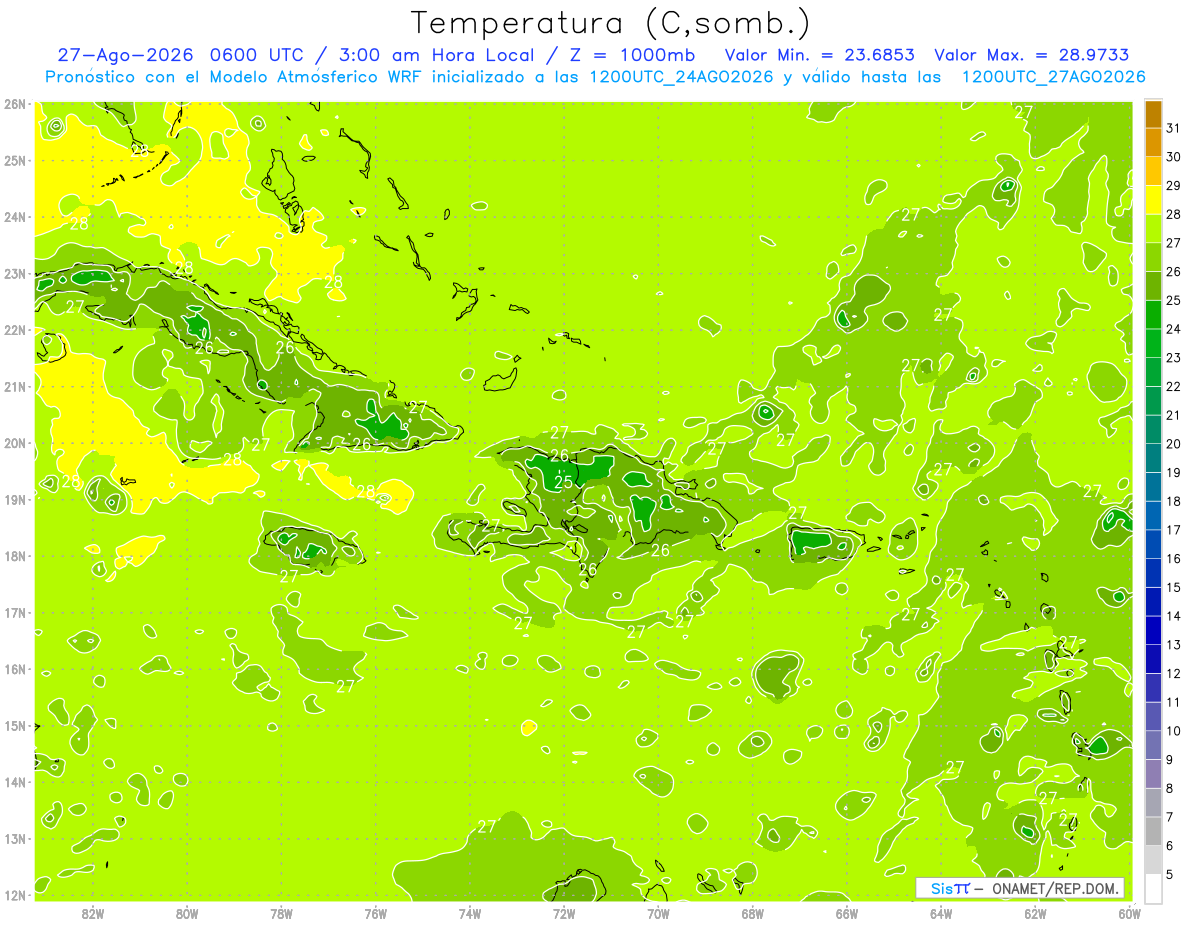Image resolution: width=1200 pixels, height=927 pixels.
Task: Click the '76W' longitude axis label
Action: point(376,913)
